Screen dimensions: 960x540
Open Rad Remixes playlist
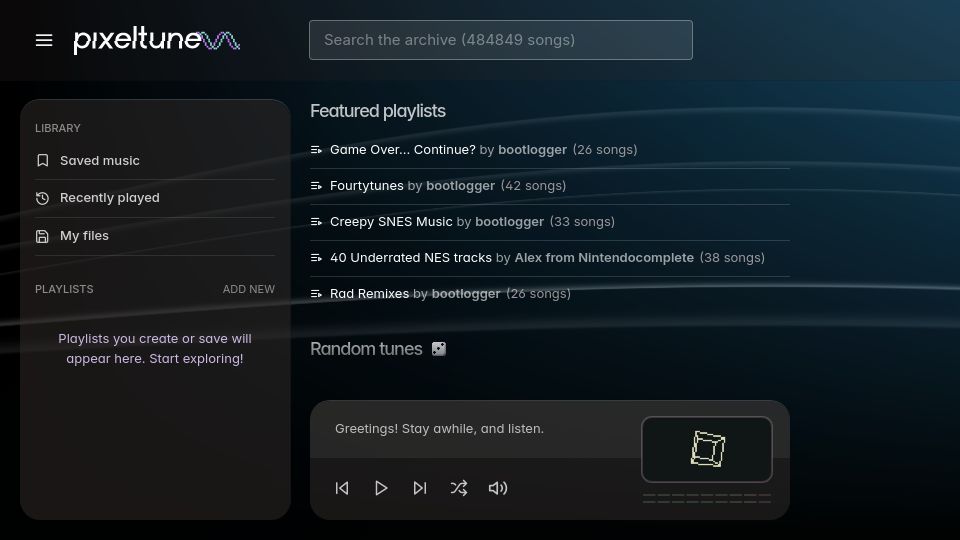[x=369, y=294]
